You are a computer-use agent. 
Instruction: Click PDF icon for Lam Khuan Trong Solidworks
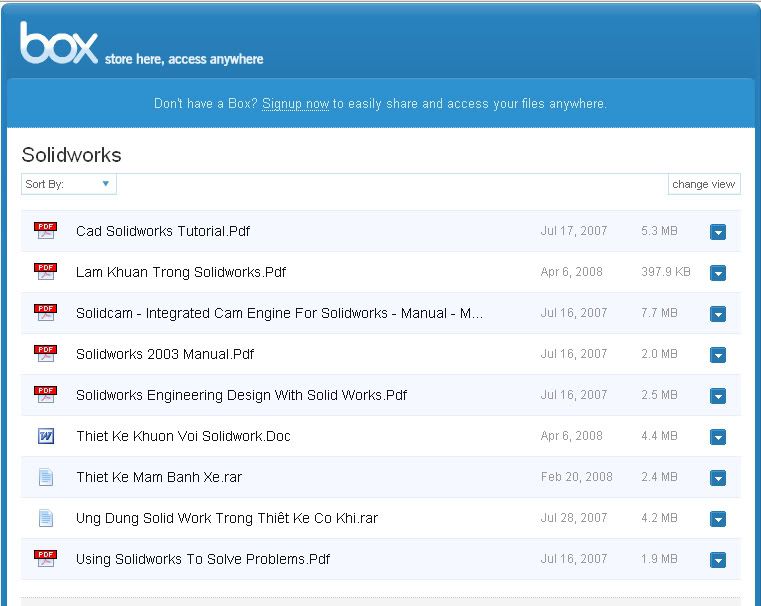pos(45,272)
